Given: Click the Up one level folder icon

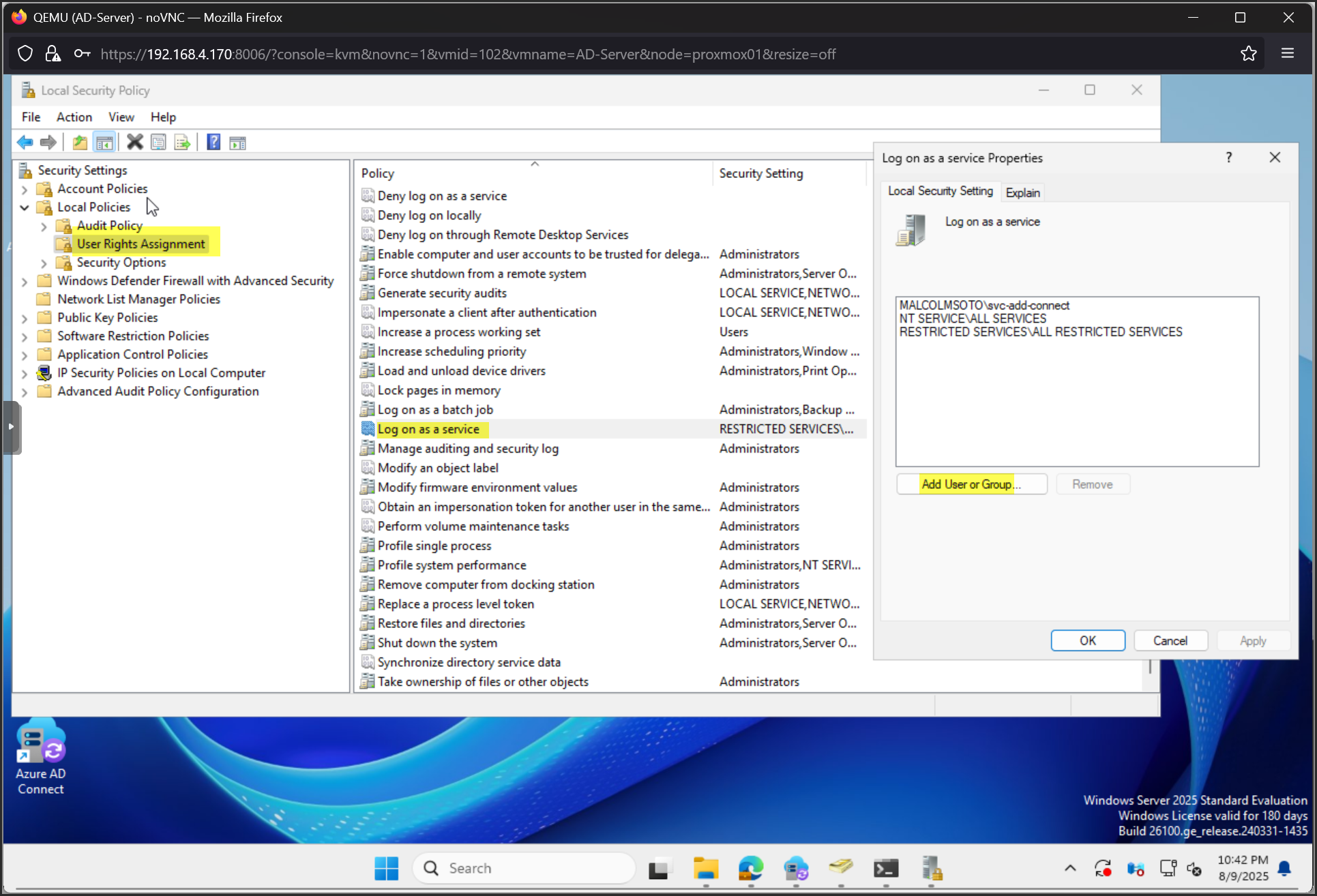Looking at the screenshot, I should (80, 143).
